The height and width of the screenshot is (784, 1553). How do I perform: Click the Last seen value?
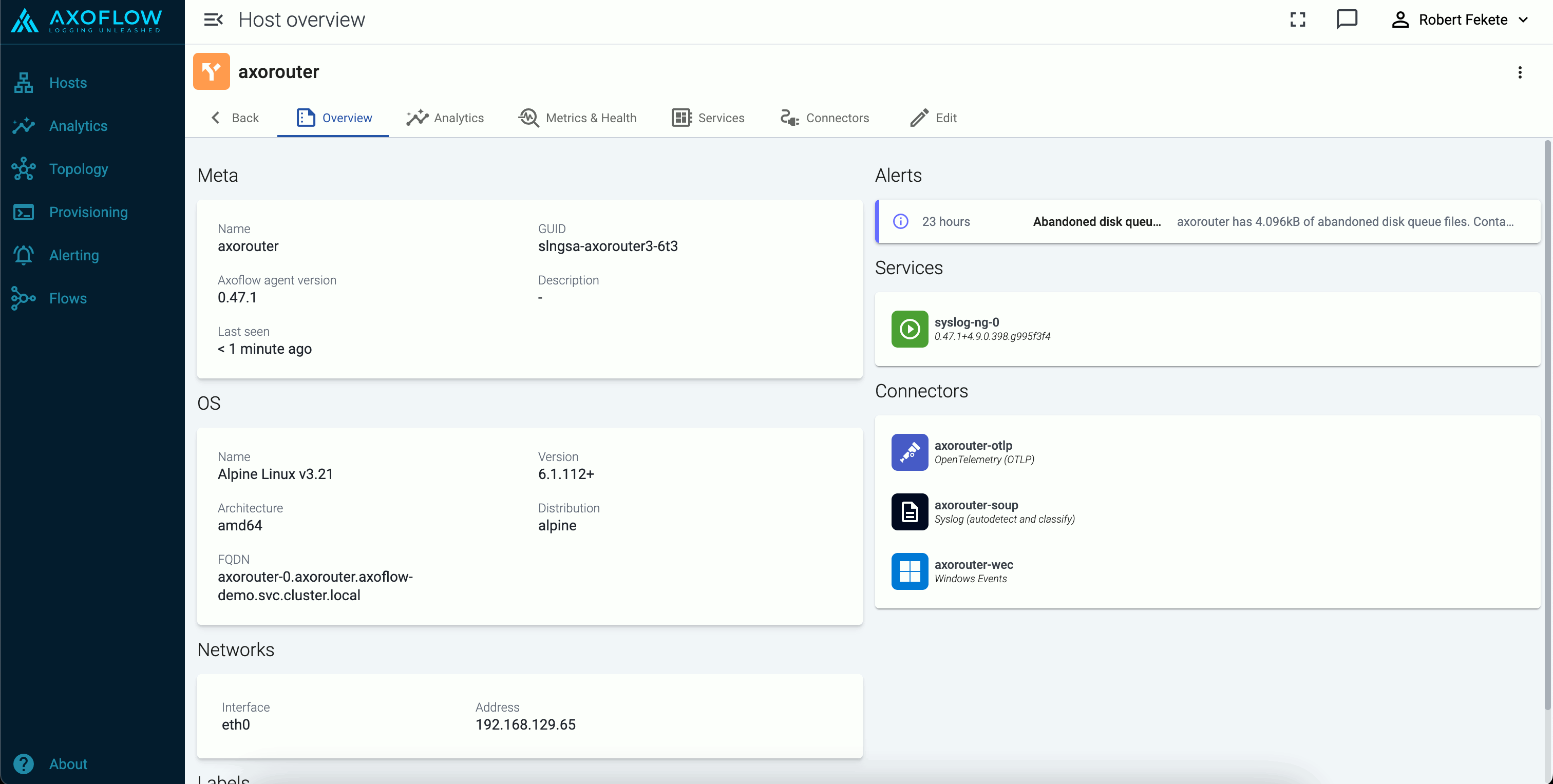click(x=264, y=349)
